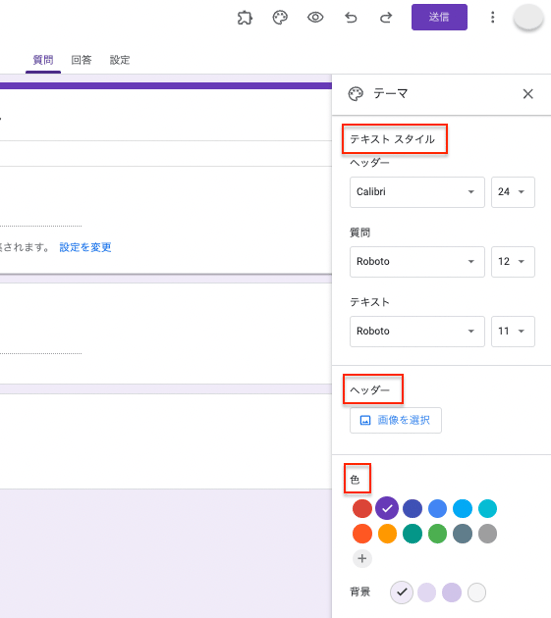Preview form with the eye icon

click(x=315, y=17)
